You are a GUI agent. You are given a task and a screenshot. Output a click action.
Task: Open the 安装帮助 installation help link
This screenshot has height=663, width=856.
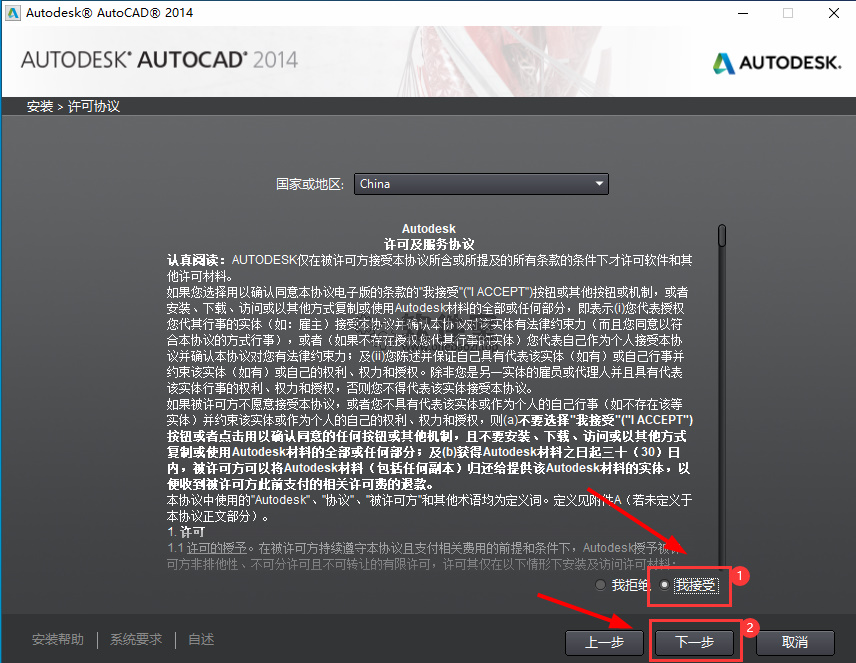(58, 640)
